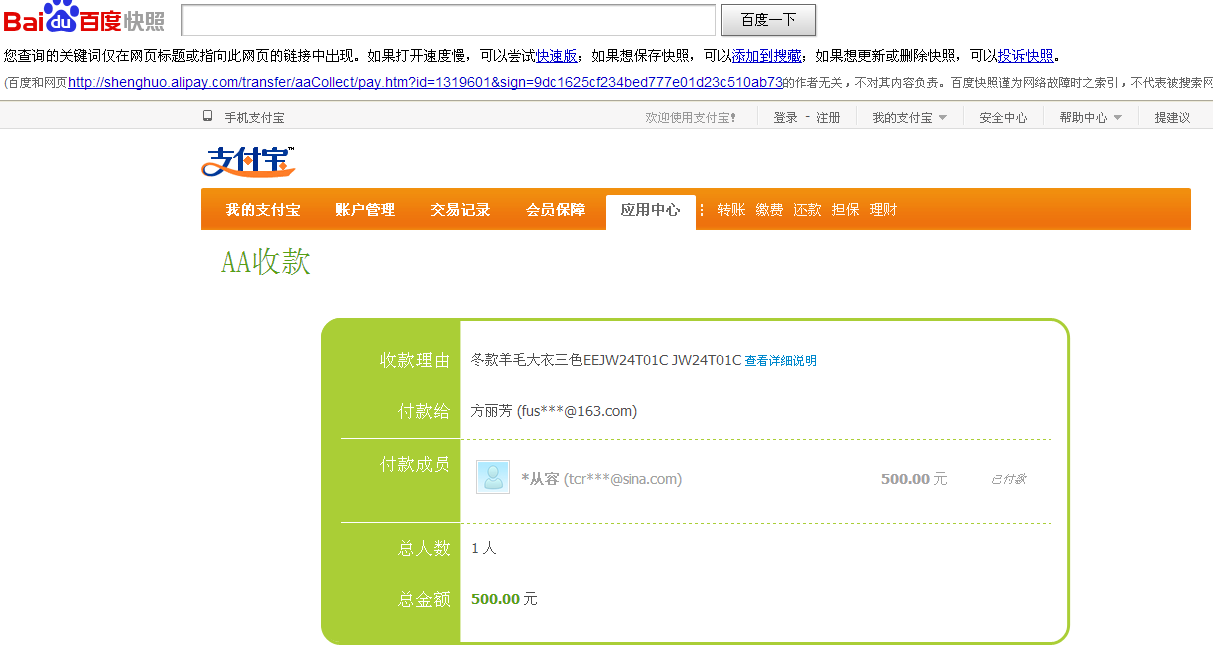Screen dimensions: 1213x658
Task: Select 交易记录 in the navigation bar
Action: click(x=460, y=210)
